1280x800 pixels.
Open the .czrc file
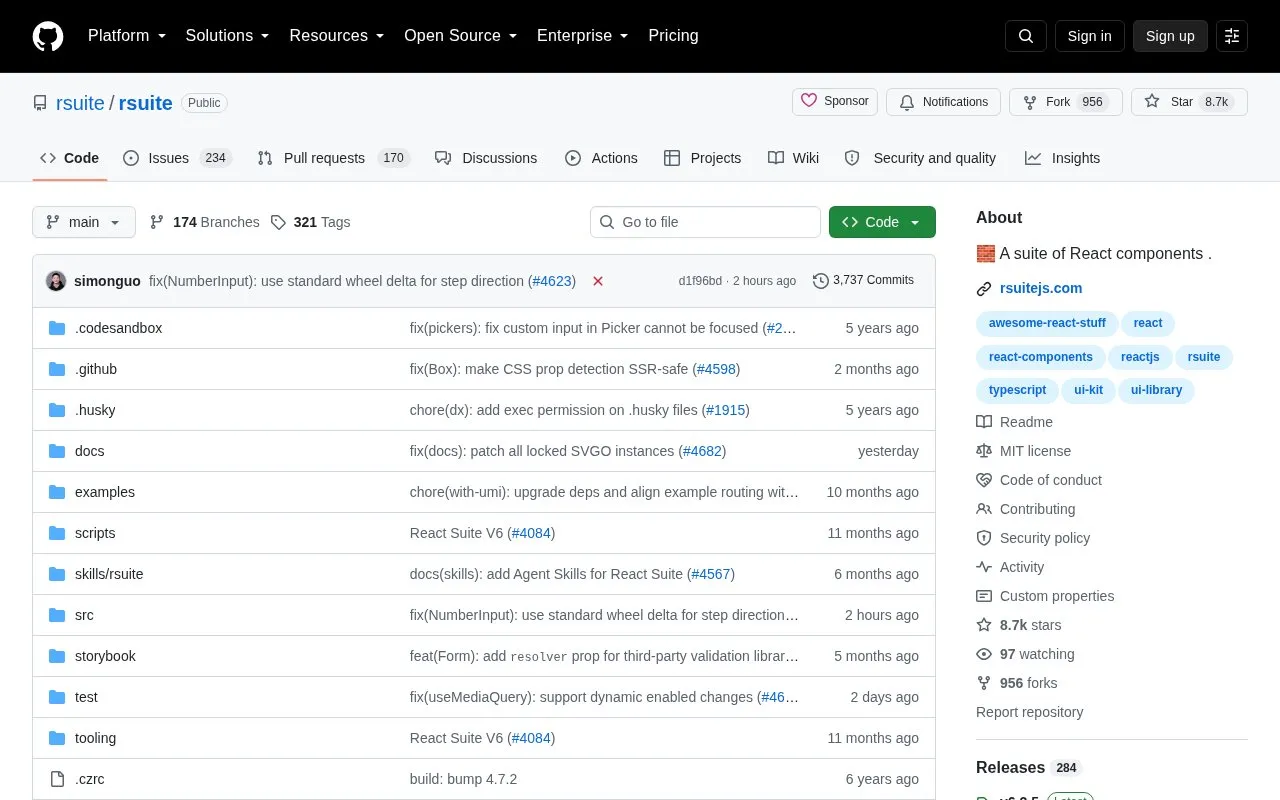pyautogui.click(x=89, y=779)
